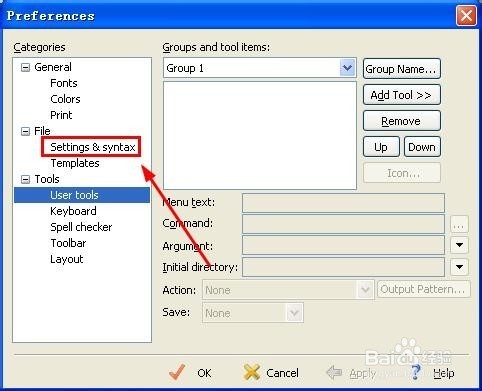Select User tools category
This screenshot has width=482, height=391.
coord(82,195)
